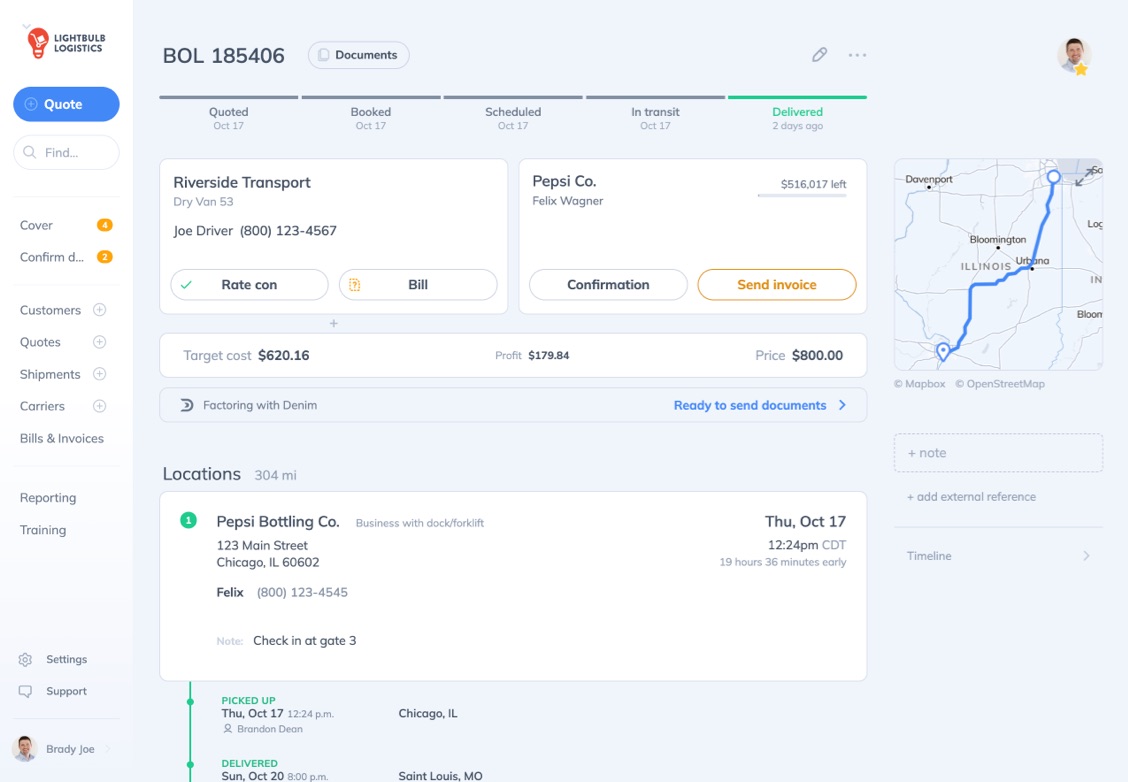Viewport: 1128px width, 782px height.
Task: Open Ready to send documents chevron
Action: (x=842, y=405)
